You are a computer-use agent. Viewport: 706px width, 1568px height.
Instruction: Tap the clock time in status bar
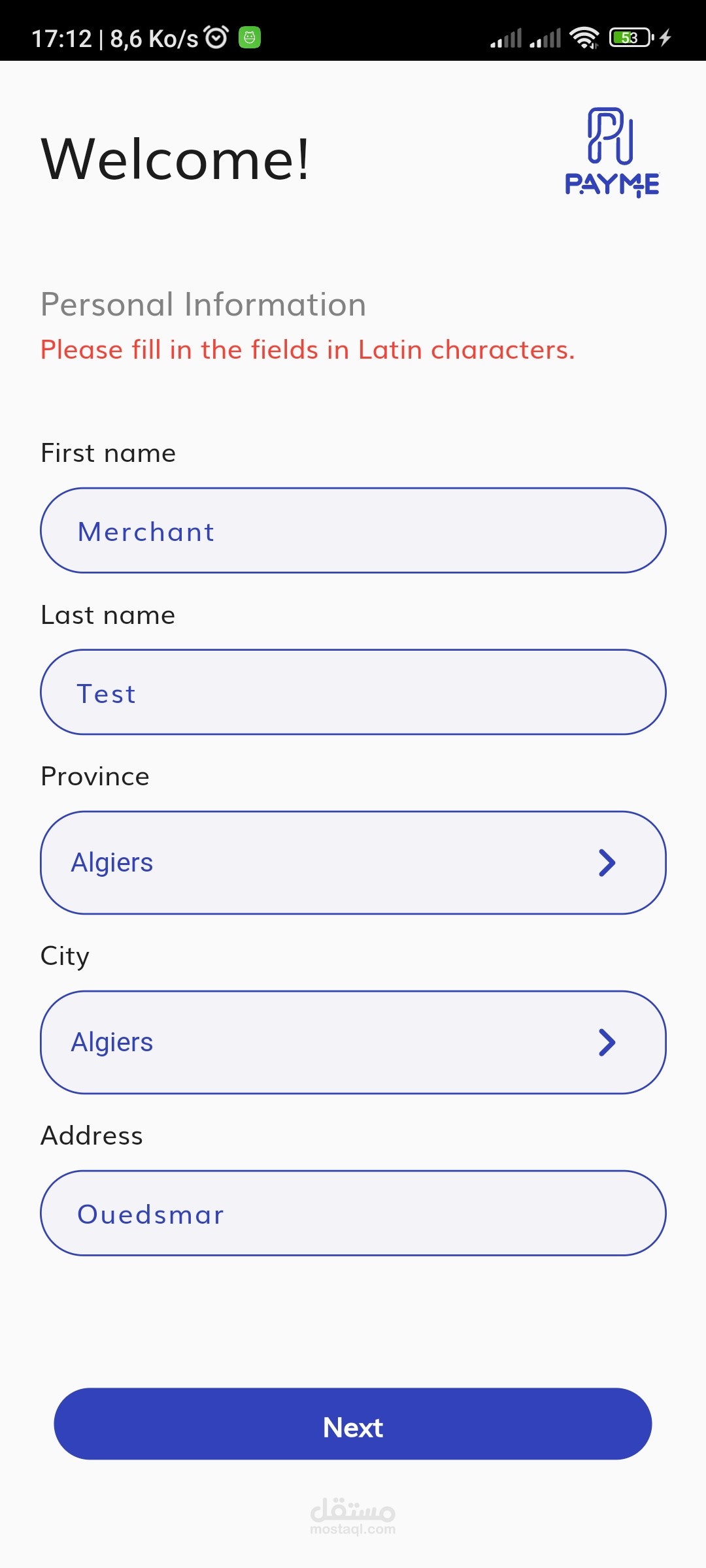pos(62,39)
